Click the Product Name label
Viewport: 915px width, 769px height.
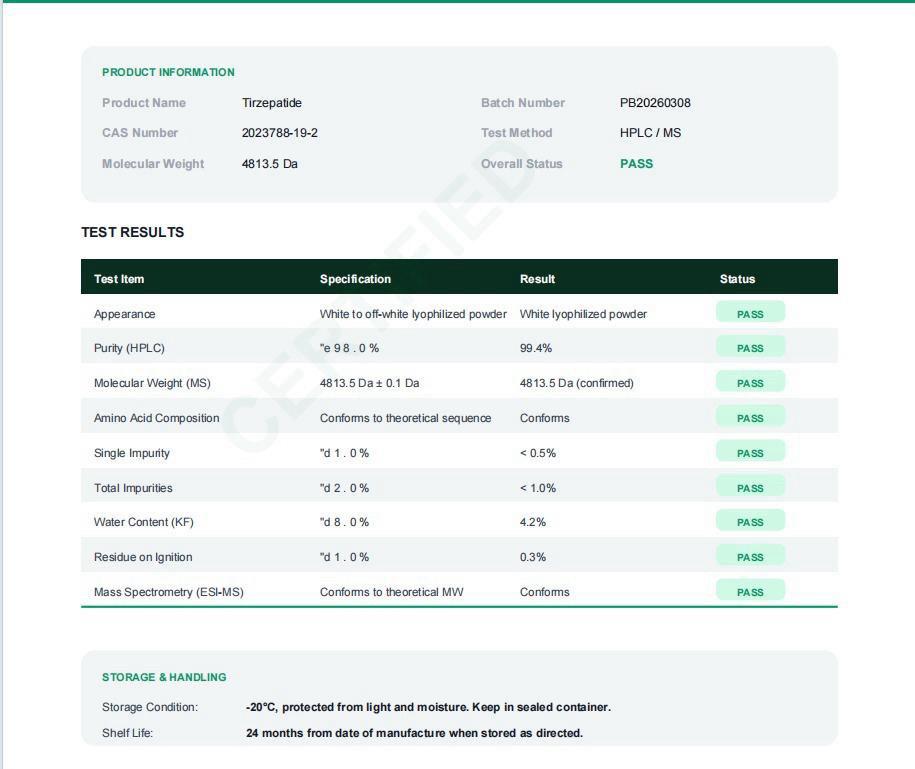(144, 103)
